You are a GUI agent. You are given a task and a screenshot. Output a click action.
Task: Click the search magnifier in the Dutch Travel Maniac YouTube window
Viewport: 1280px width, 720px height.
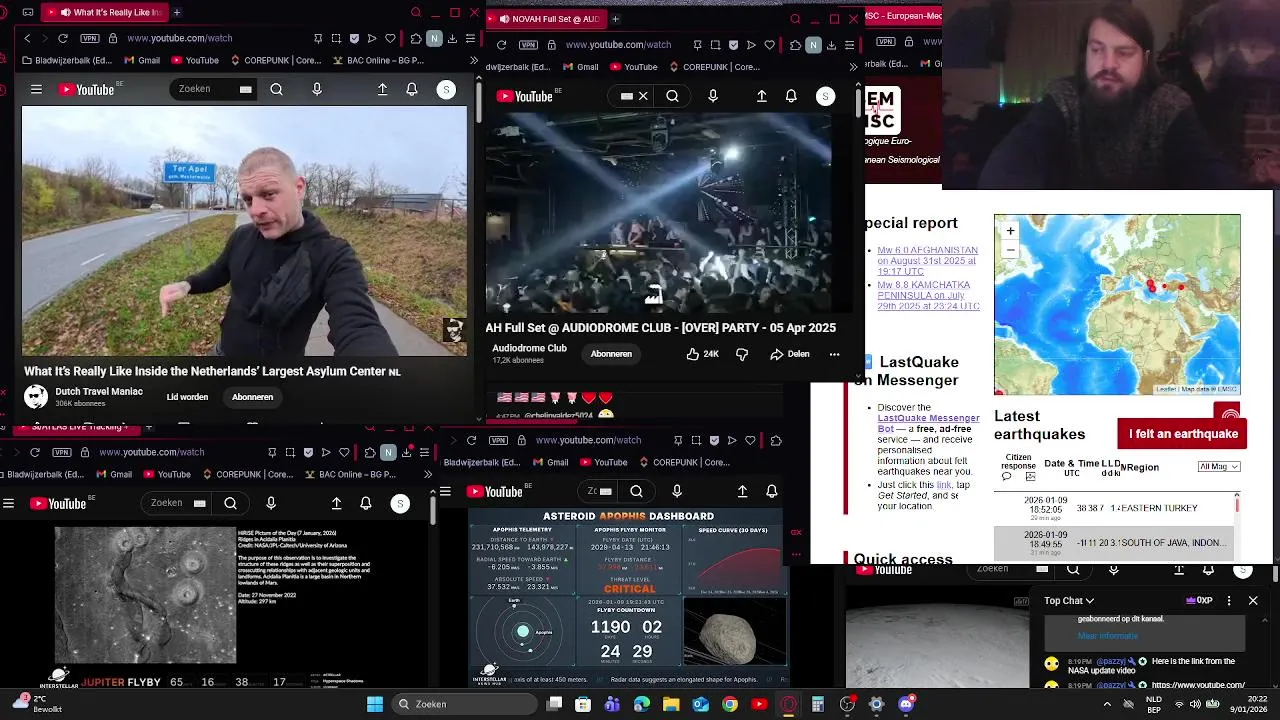[276, 89]
